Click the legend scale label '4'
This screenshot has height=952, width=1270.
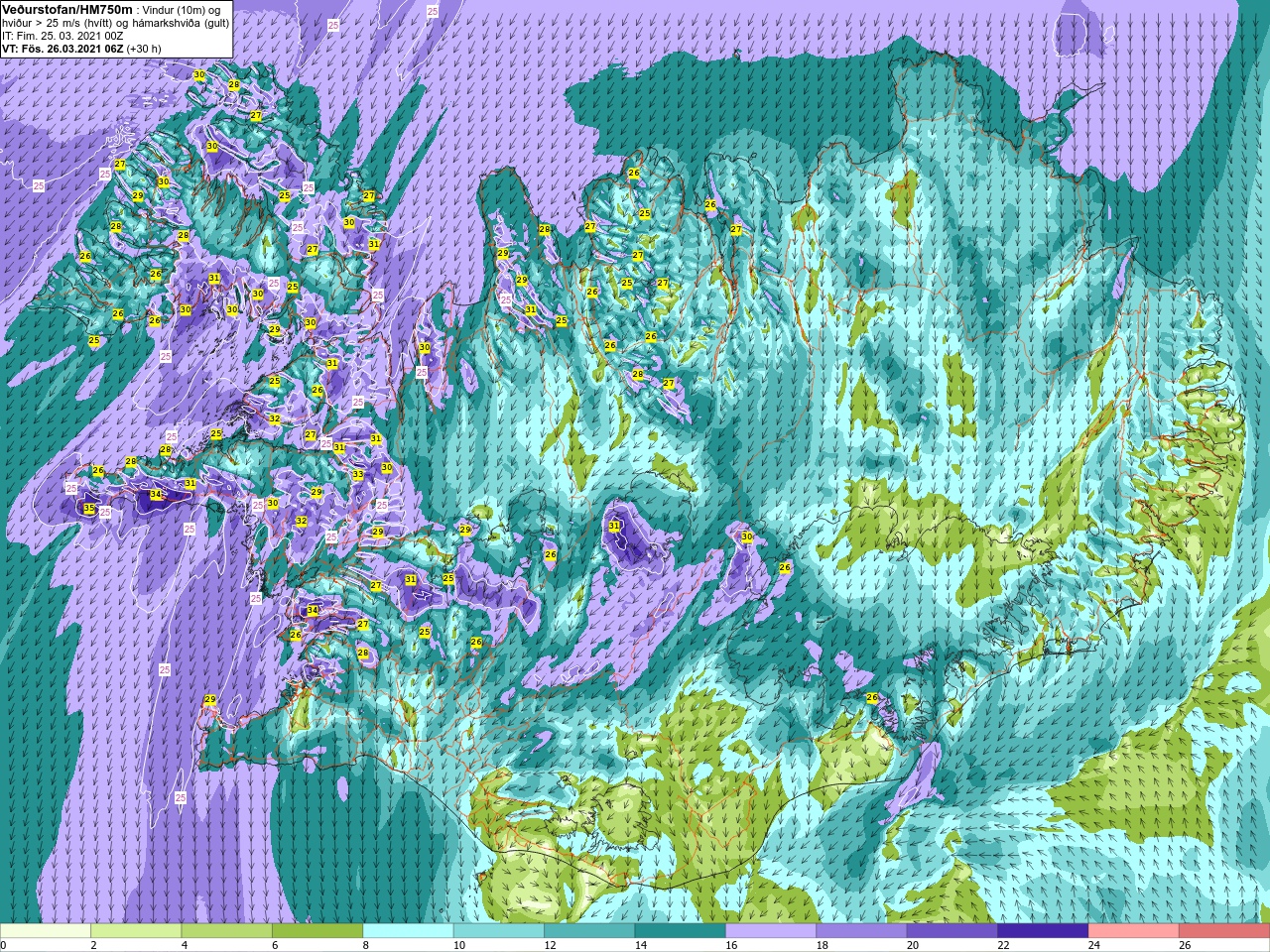pos(185,945)
